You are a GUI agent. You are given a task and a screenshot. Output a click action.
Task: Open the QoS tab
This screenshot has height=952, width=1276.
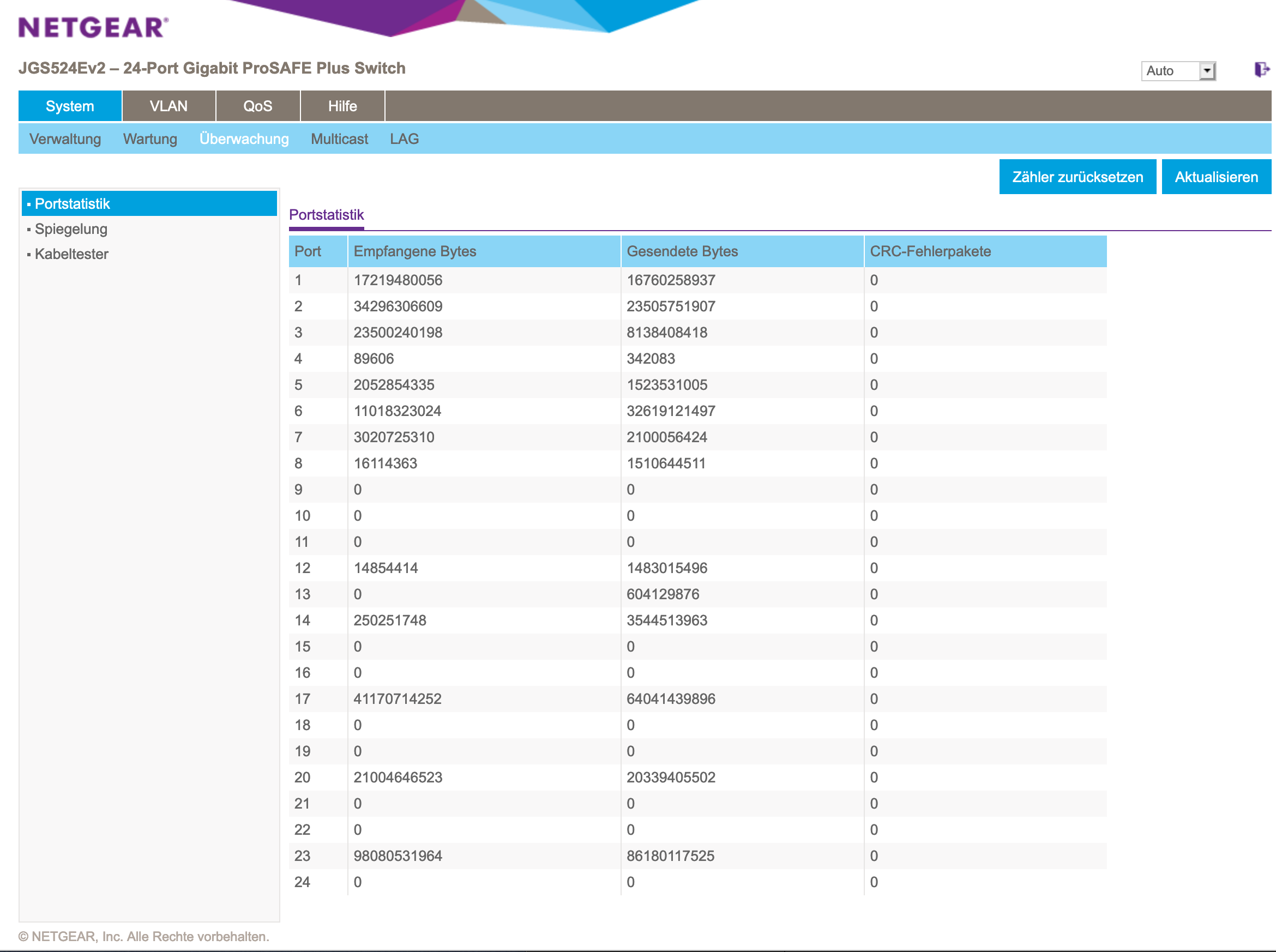tap(257, 106)
